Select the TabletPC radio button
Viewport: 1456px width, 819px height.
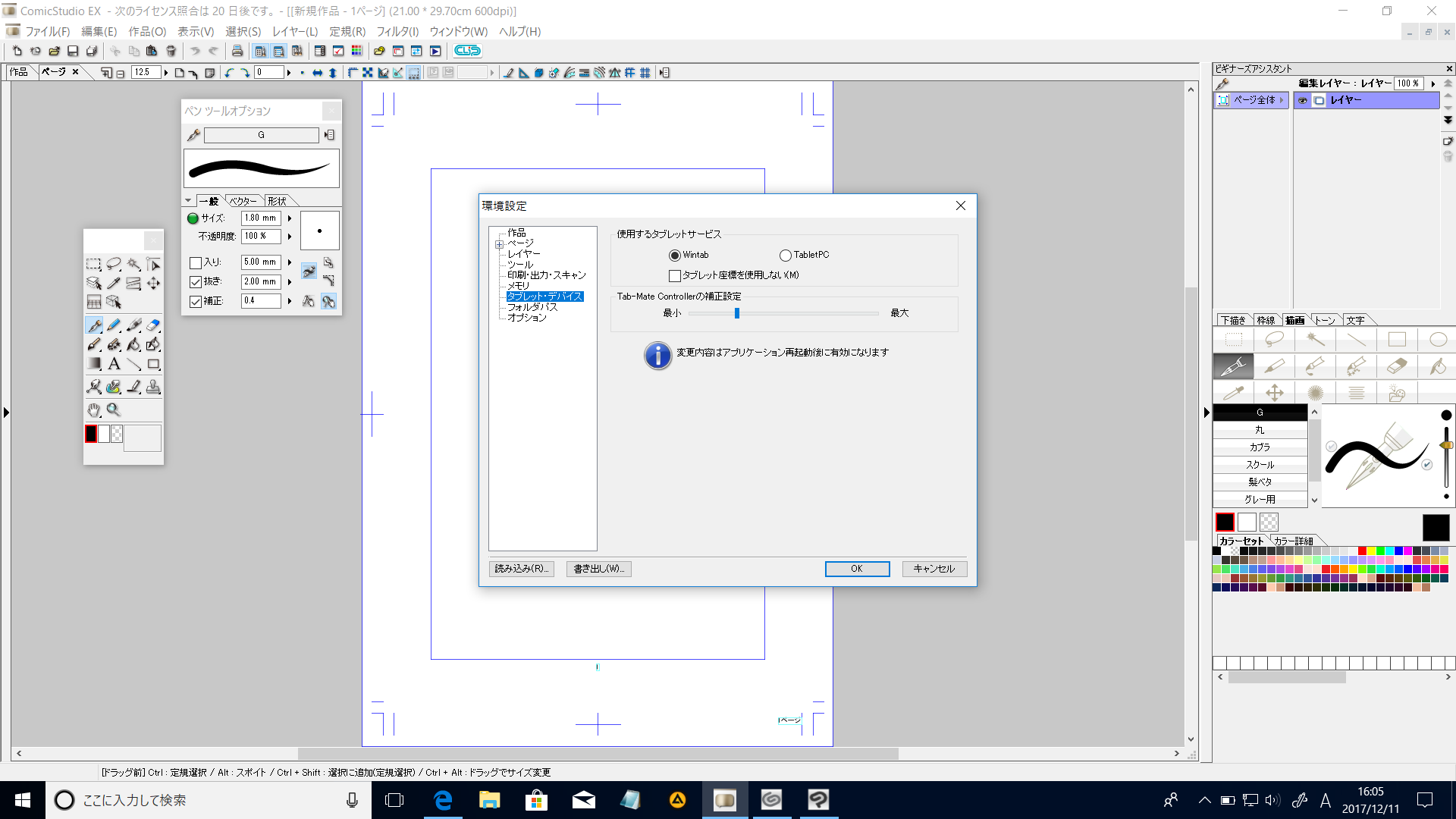point(786,256)
